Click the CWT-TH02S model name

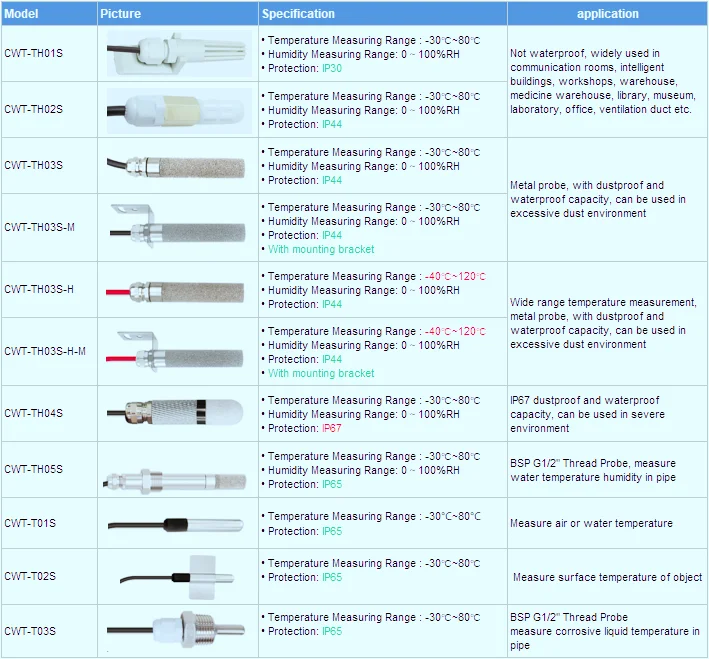pyautogui.click(x=33, y=109)
